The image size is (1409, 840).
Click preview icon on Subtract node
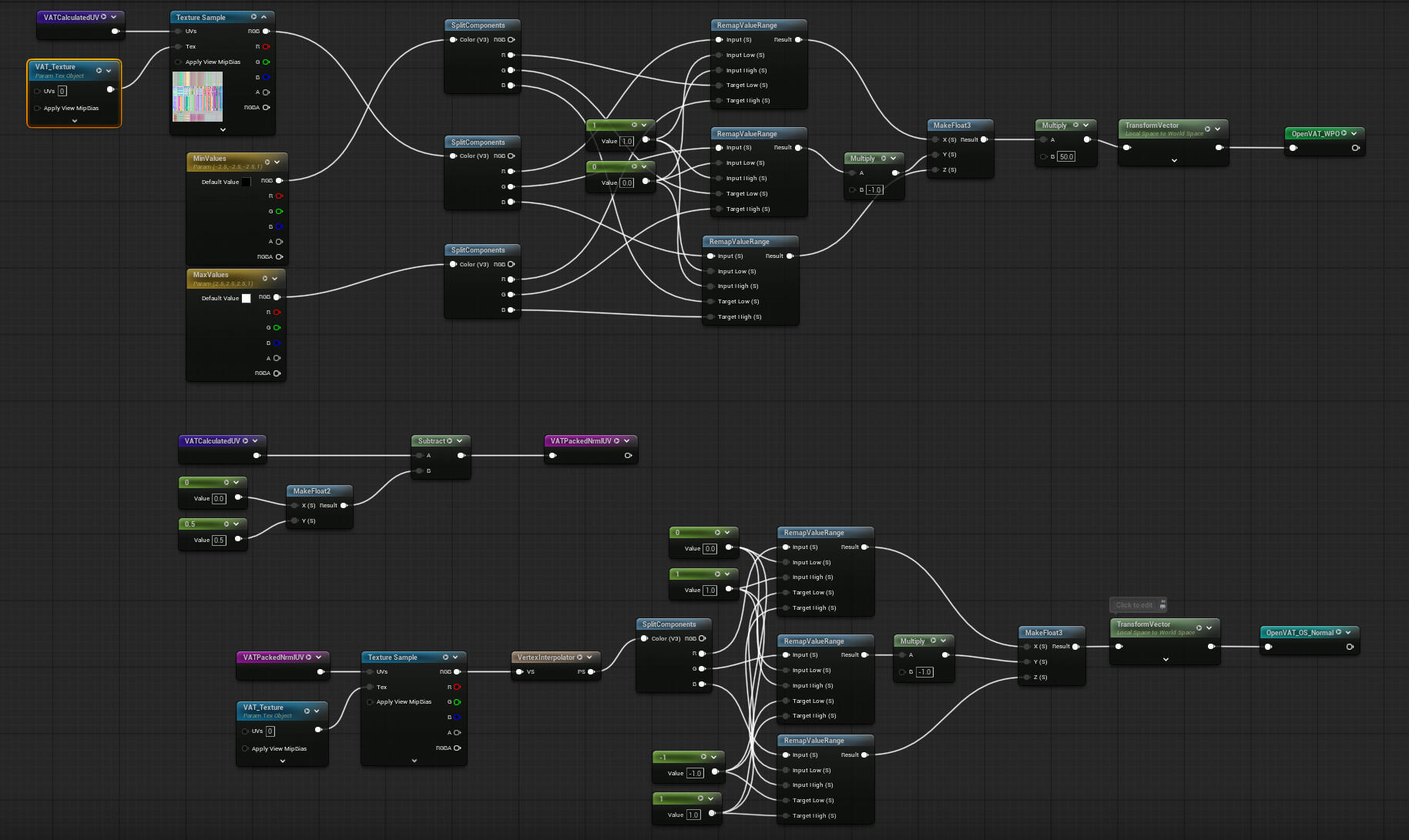pyautogui.click(x=450, y=441)
